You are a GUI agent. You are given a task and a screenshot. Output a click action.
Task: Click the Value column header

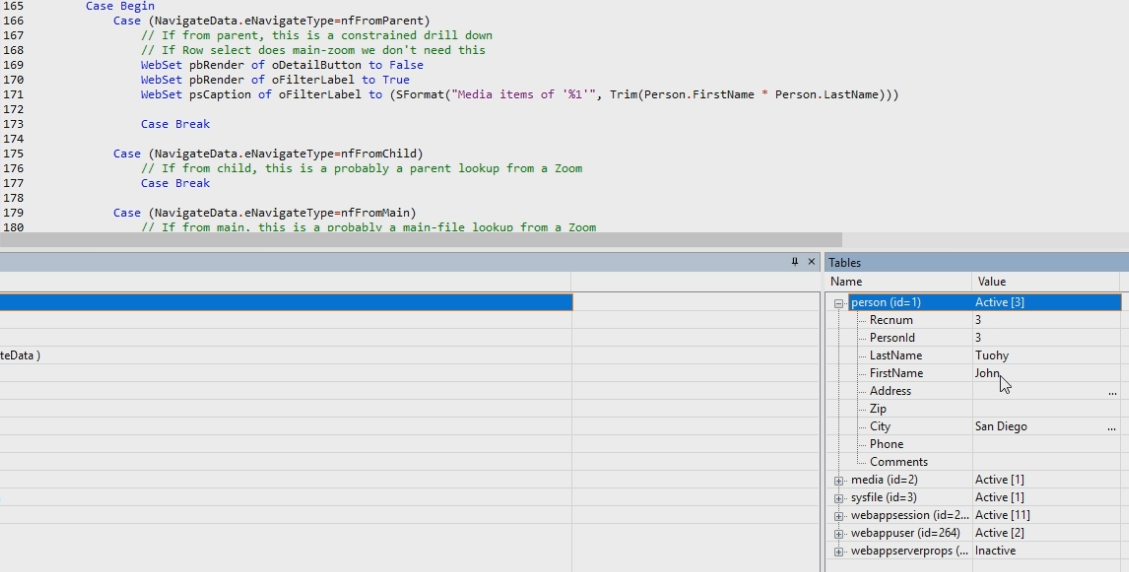[x=1045, y=282]
